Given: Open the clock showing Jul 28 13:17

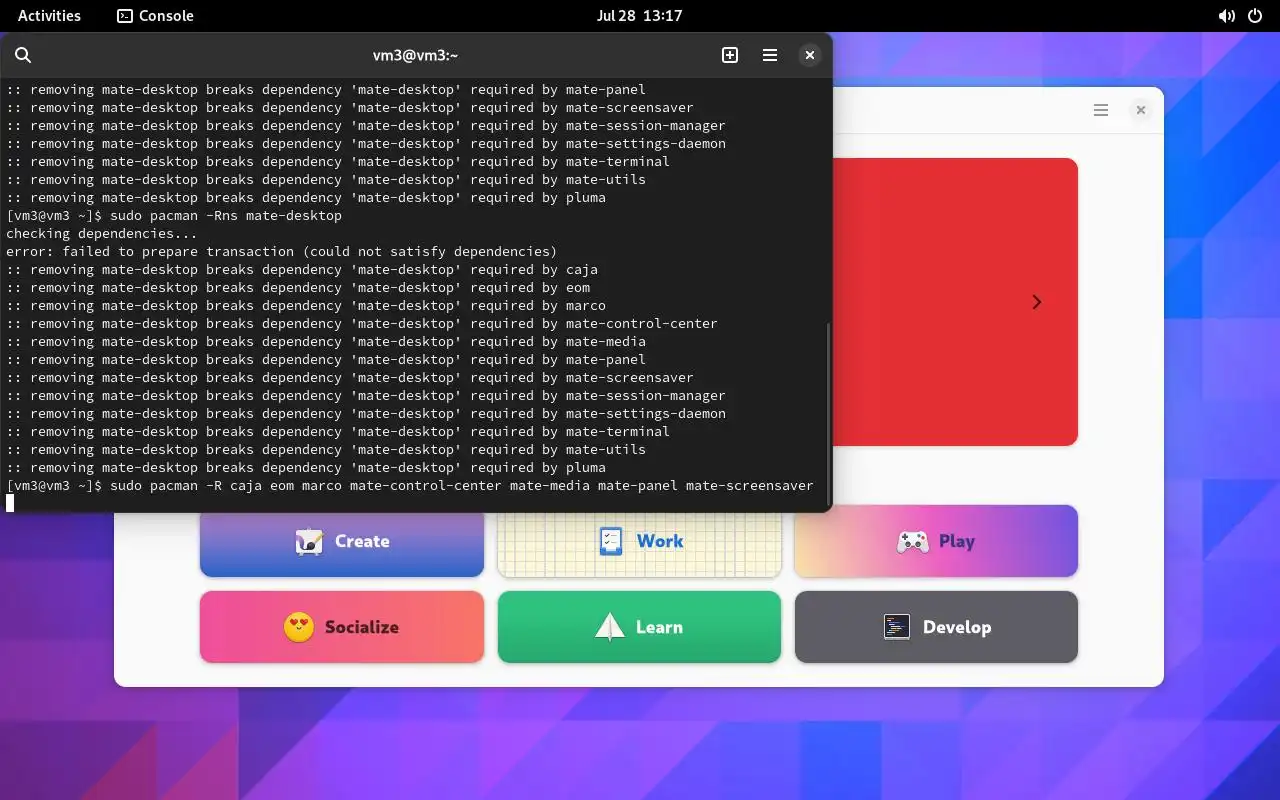Looking at the screenshot, I should pyautogui.click(x=639, y=15).
